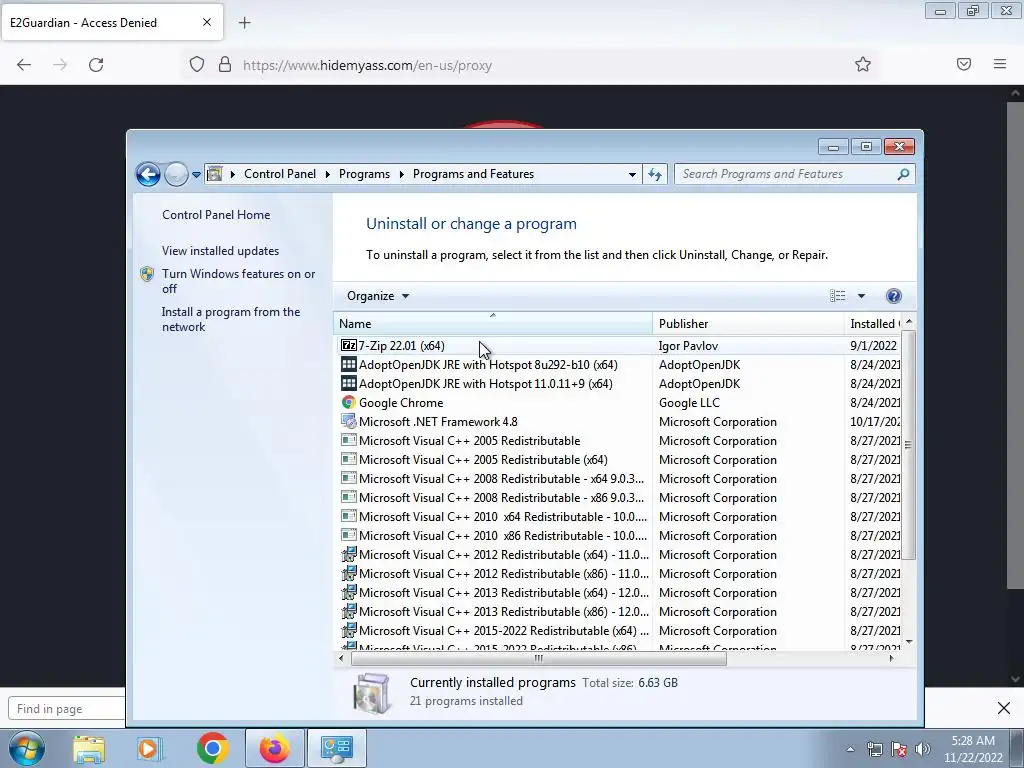Image resolution: width=1024 pixels, height=768 pixels.
Task: Click the Igor Pavlov publisher cell
Action: tap(688, 345)
